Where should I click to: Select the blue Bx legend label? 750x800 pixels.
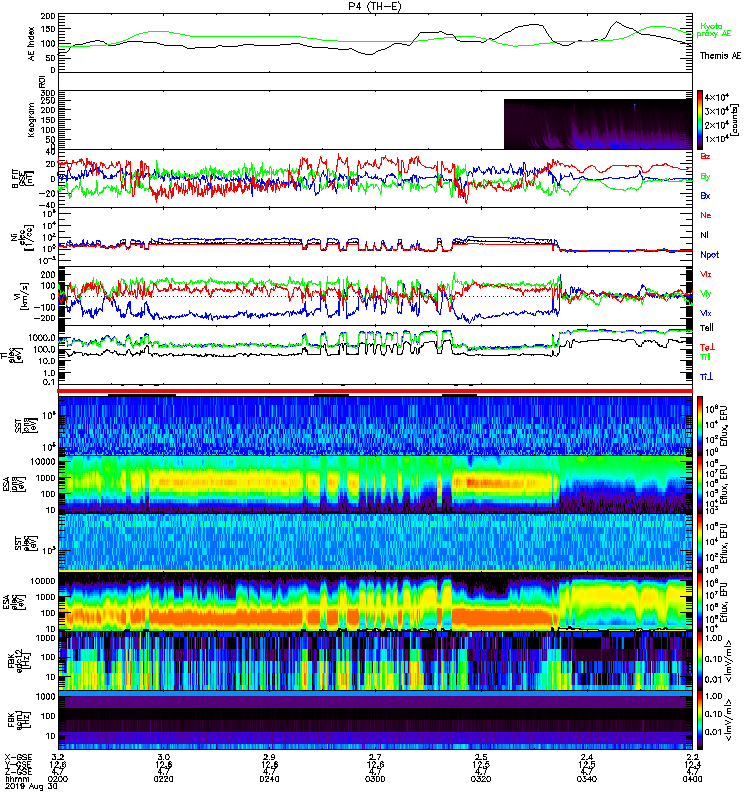tap(705, 196)
